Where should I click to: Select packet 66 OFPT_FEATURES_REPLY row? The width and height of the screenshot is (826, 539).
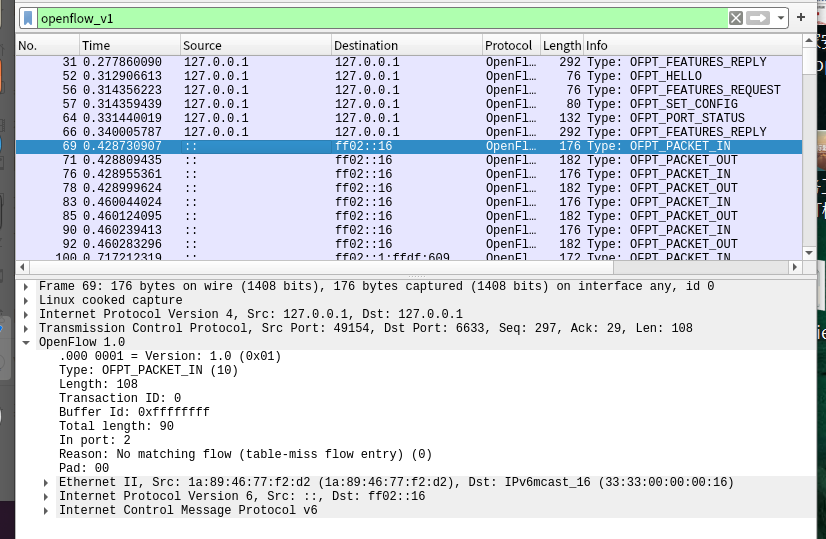tap(409, 132)
